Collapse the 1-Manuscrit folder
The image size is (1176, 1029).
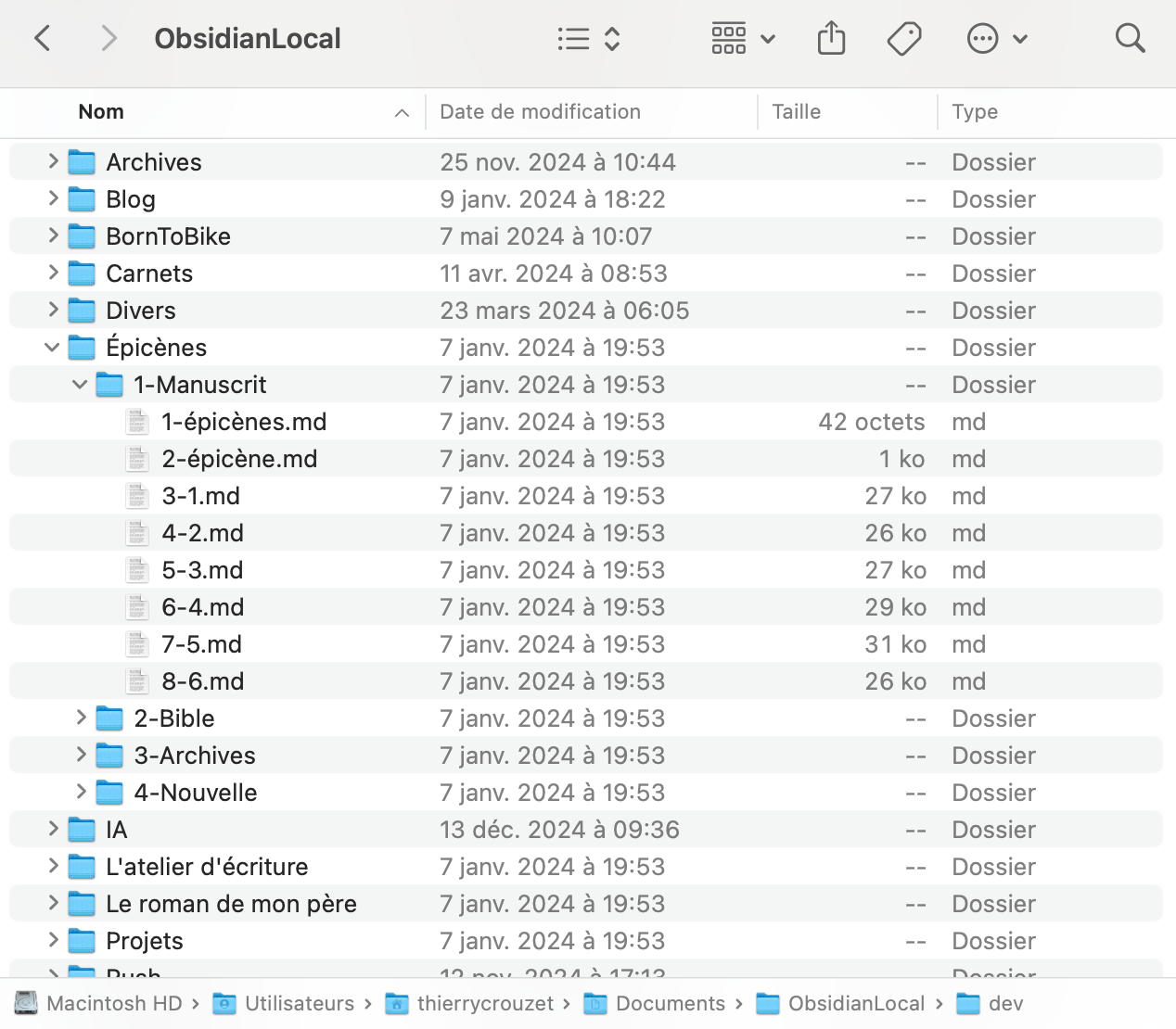point(80,384)
